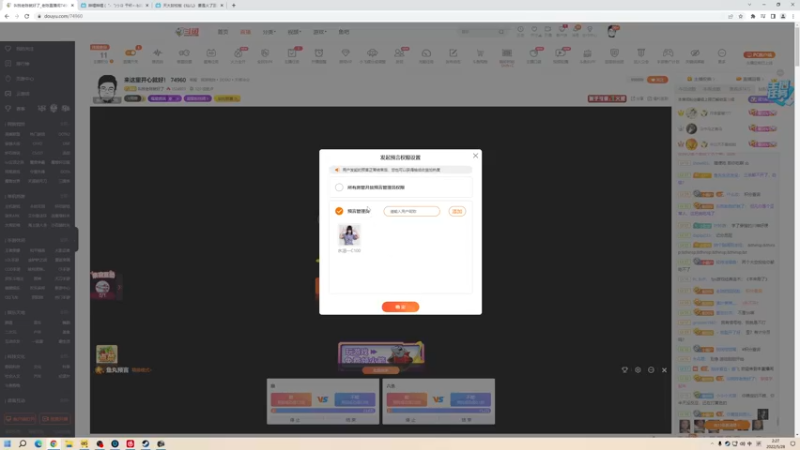Open the diamond icon in streamer toolbar
The height and width of the screenshot is (450, 800).
pyautogui.click(x=345, y=53)
